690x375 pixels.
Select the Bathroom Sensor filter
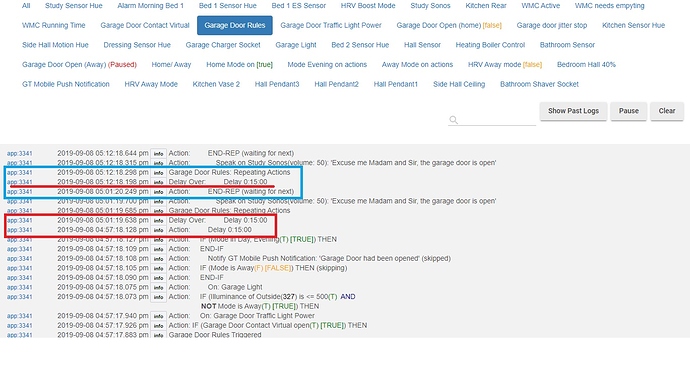pyautogui.click(x=567, y=45)
